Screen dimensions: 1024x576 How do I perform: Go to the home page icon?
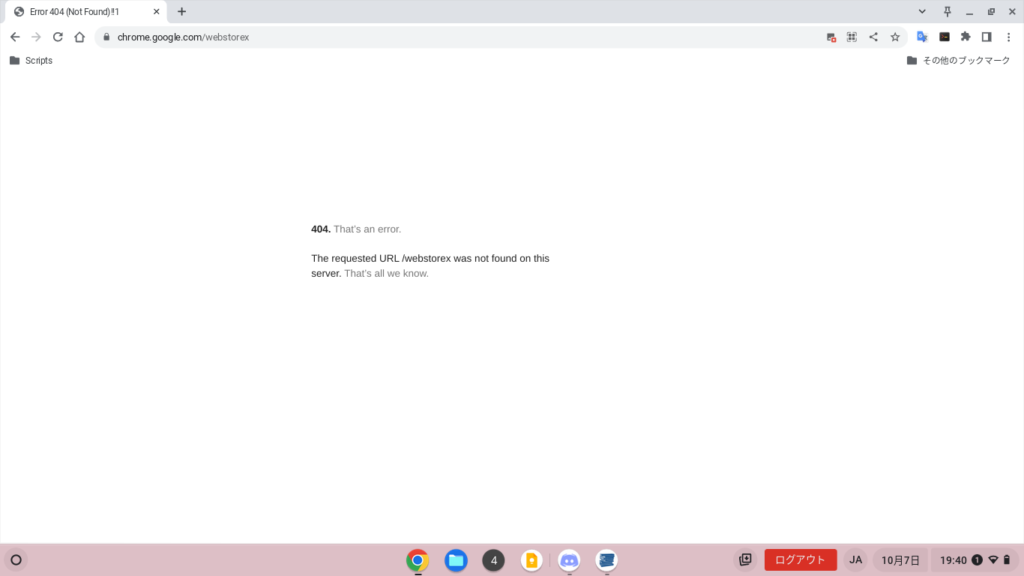(x=79, y=37)
